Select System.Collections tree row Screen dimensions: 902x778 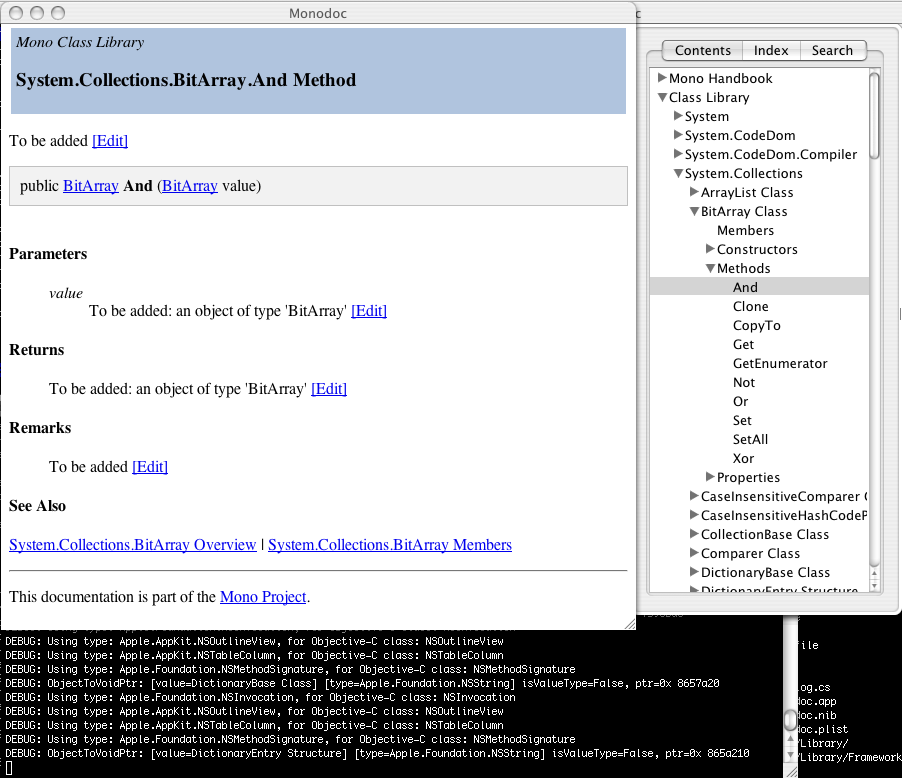[759, 173]
